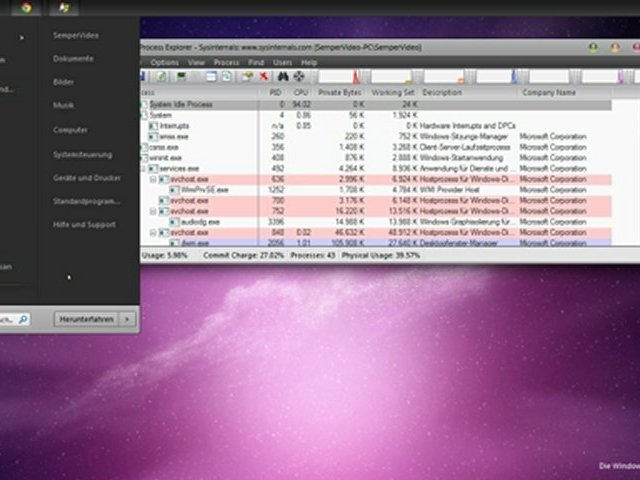Screen dimensions: 640x480
Task: Click the crosshair find-window target icon
Action: click(x=299, y=76)
